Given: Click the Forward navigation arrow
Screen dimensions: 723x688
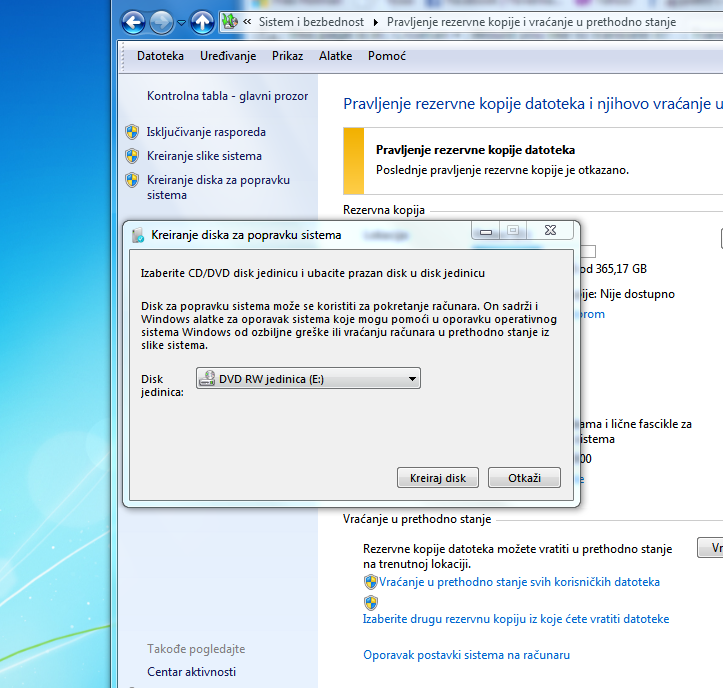Looking at the screenshot, I should tap(161, 22).
